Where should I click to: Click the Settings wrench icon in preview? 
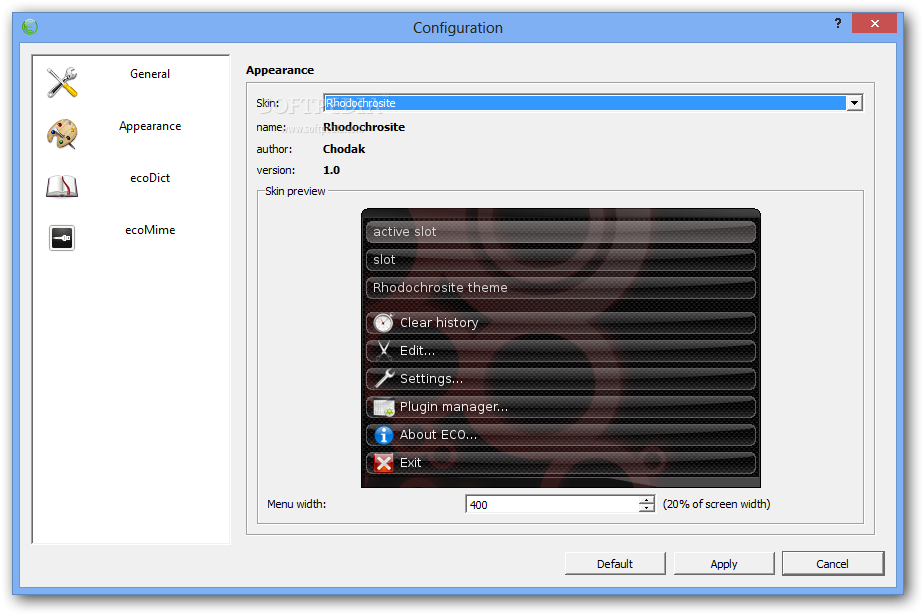tap(384, 378)
